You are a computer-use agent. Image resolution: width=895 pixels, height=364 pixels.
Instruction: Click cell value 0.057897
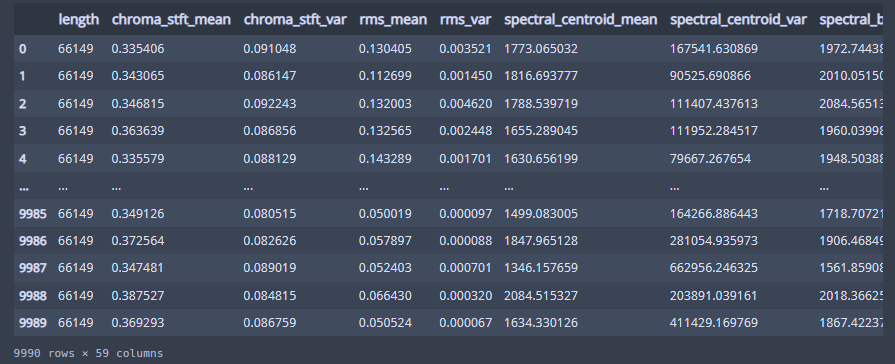(x=385, y=241)
